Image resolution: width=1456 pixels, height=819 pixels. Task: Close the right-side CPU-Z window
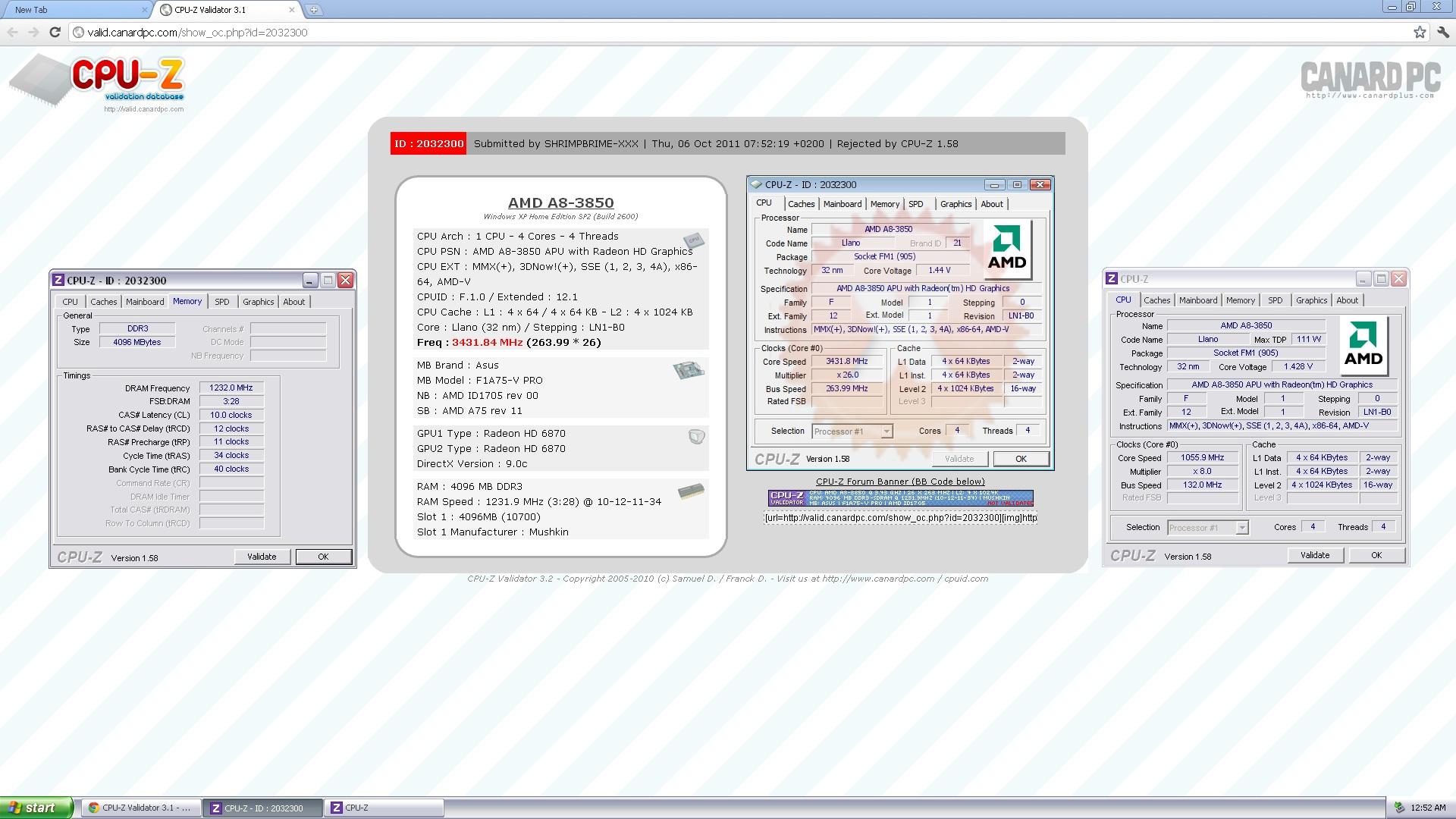(x=1399, y=279)
